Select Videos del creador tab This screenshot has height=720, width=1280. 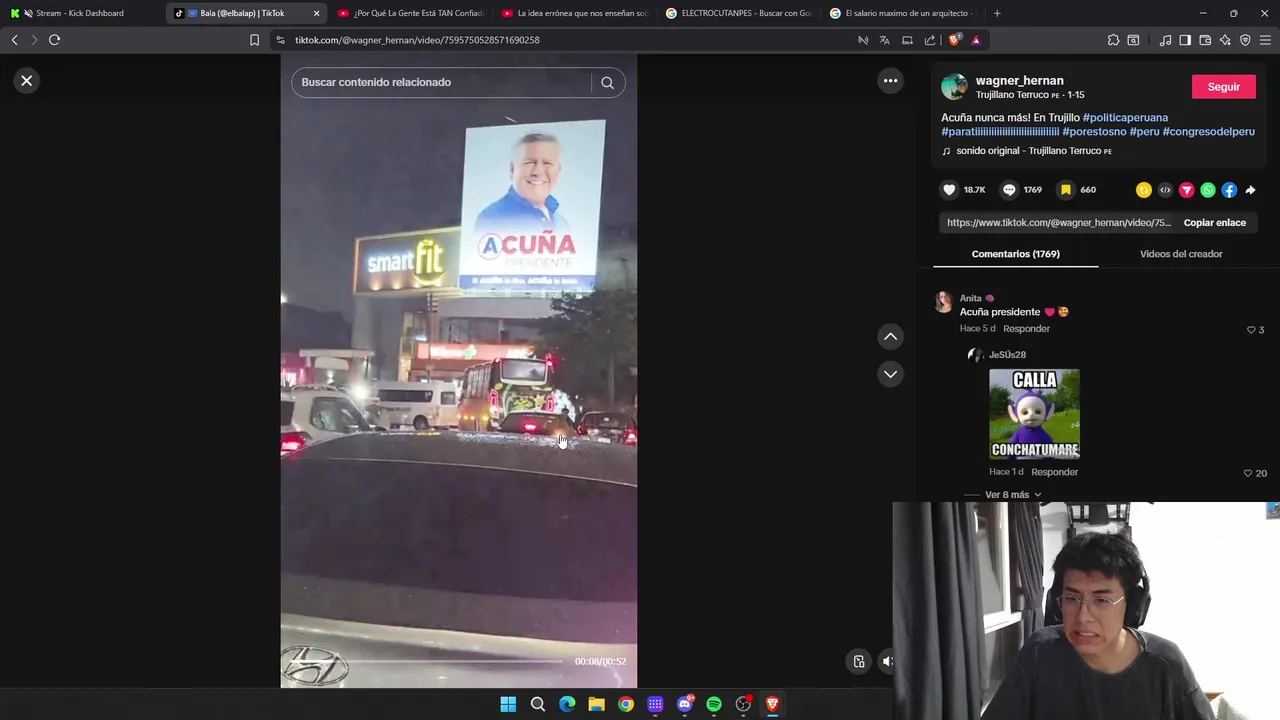(1181, 254)
